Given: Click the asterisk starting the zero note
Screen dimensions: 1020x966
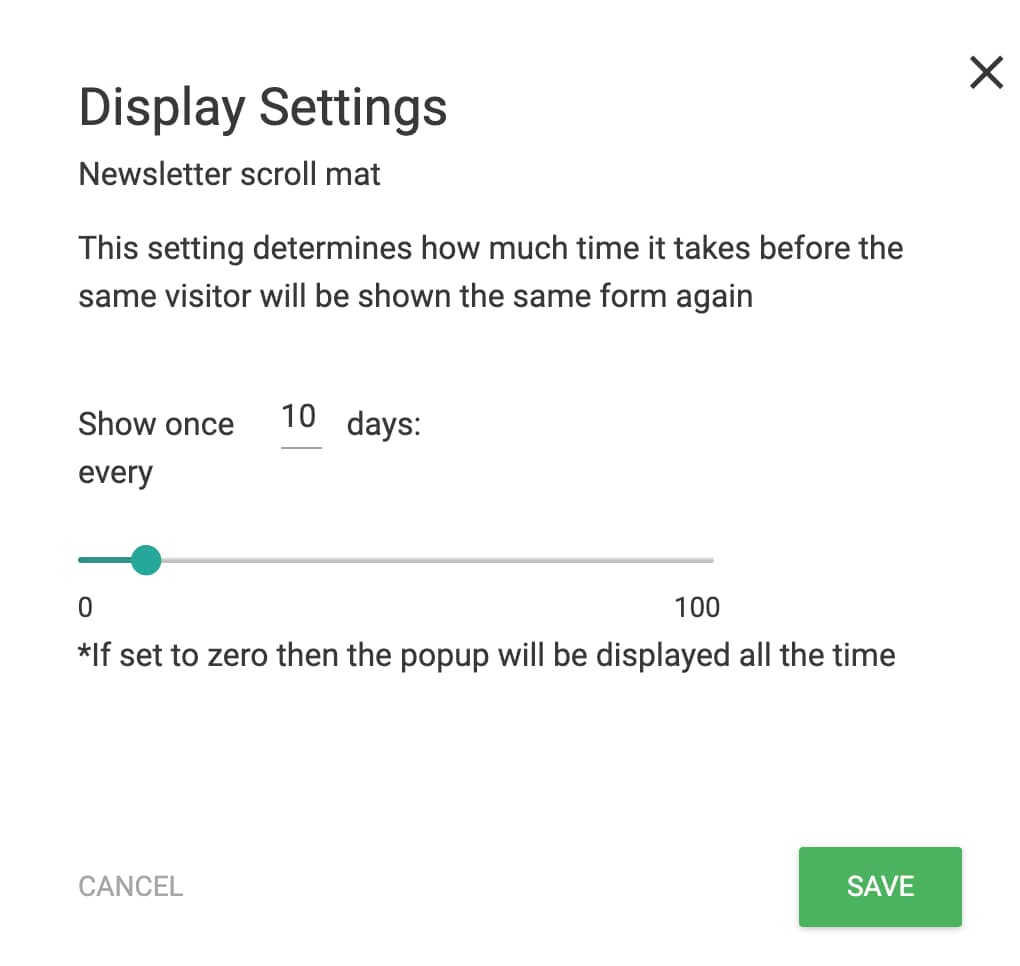Looking at the screenshot, I should pyautogui.click(x=84, y=651).
